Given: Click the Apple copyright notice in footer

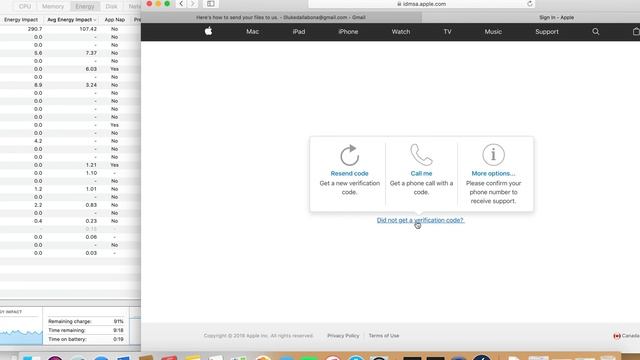Looking at the screenshot, I should click(x=258, y=336).
